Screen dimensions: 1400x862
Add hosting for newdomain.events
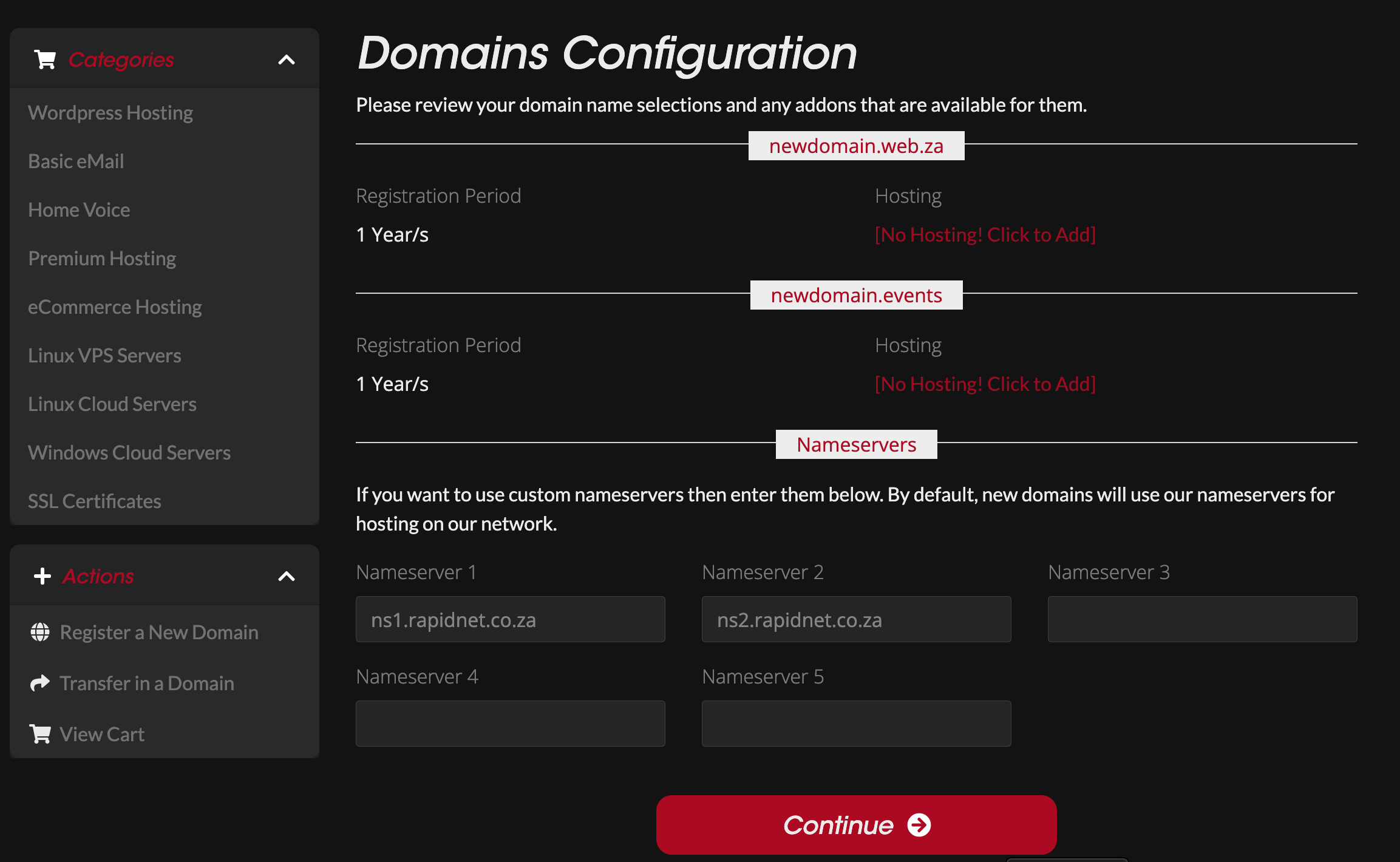985,384
